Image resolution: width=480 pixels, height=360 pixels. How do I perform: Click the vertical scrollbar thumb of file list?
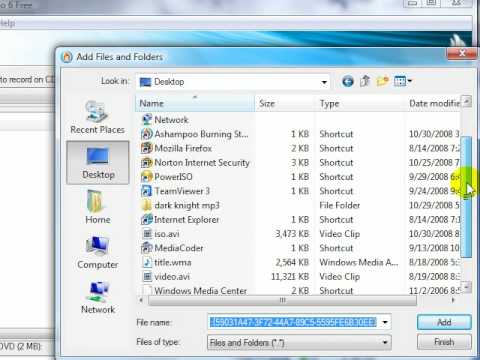[x=467, y=197]
